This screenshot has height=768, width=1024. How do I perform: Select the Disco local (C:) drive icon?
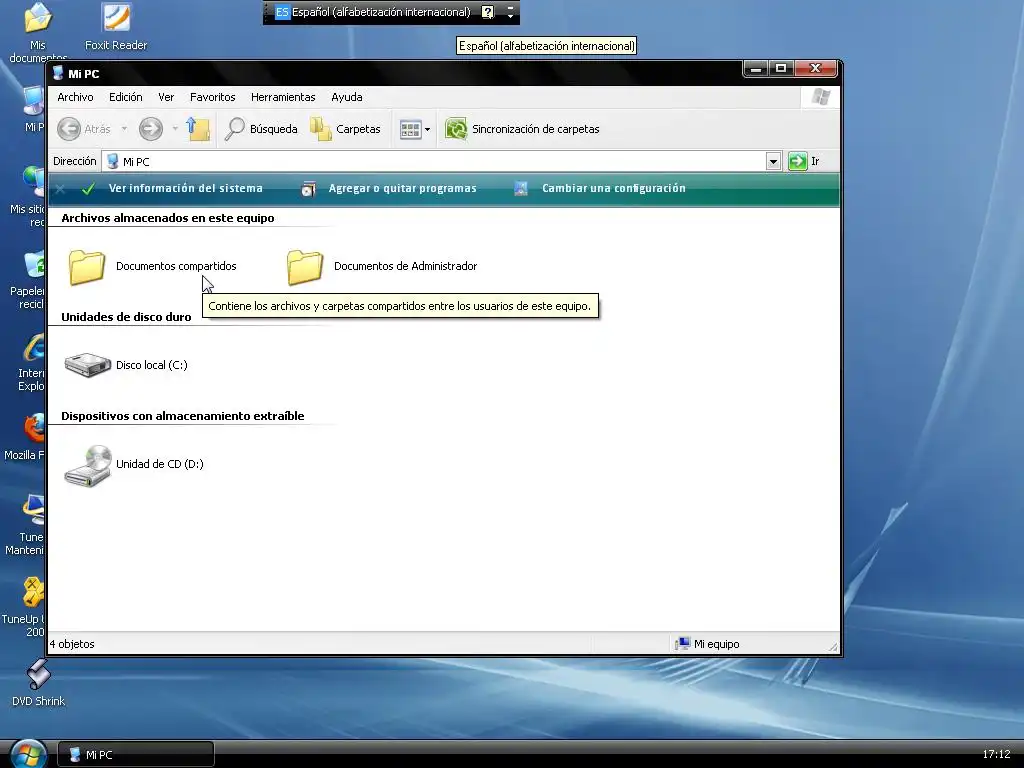click(88, 365)
